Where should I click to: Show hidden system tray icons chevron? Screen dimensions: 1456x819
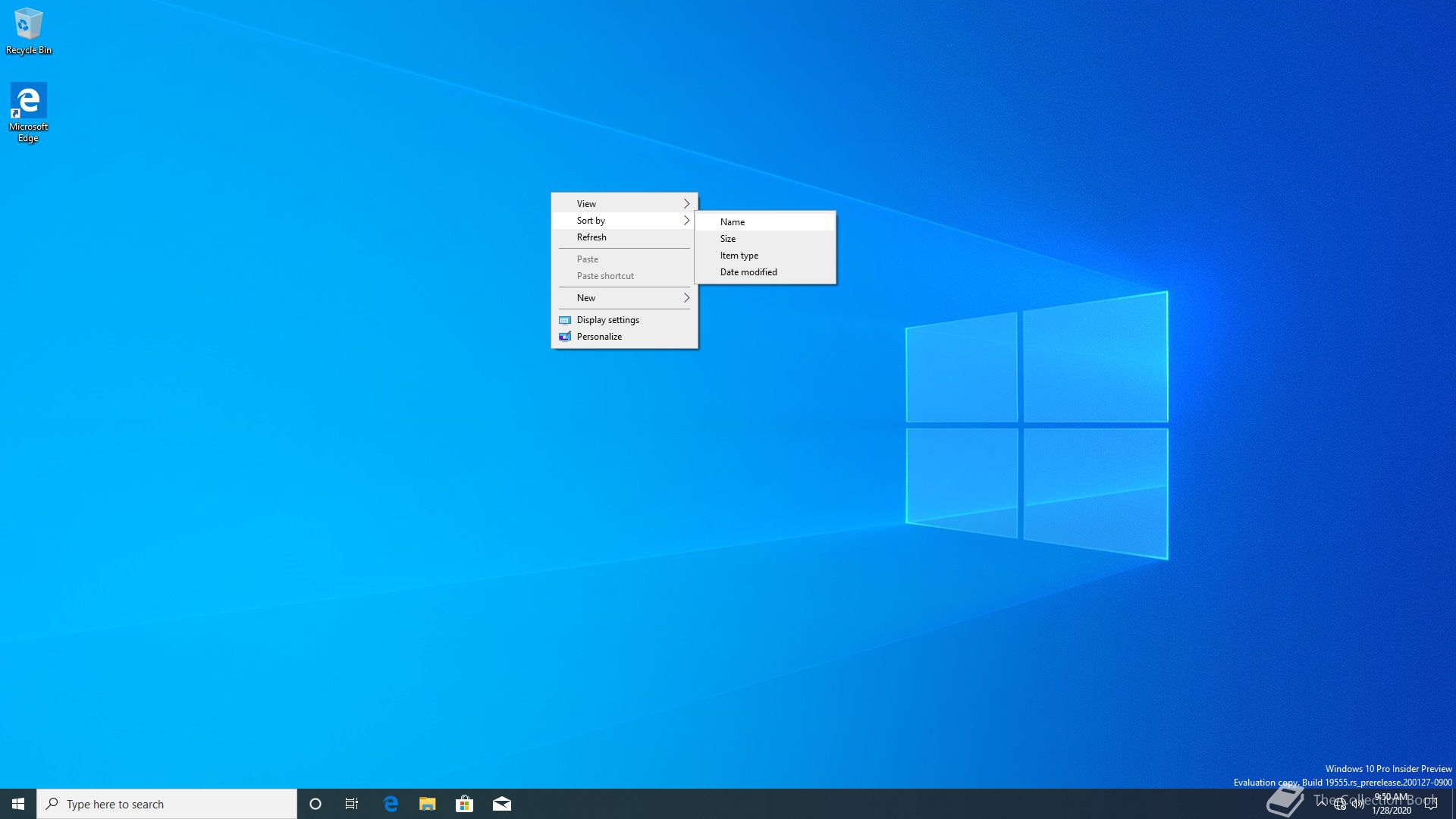click(1322, 802)
